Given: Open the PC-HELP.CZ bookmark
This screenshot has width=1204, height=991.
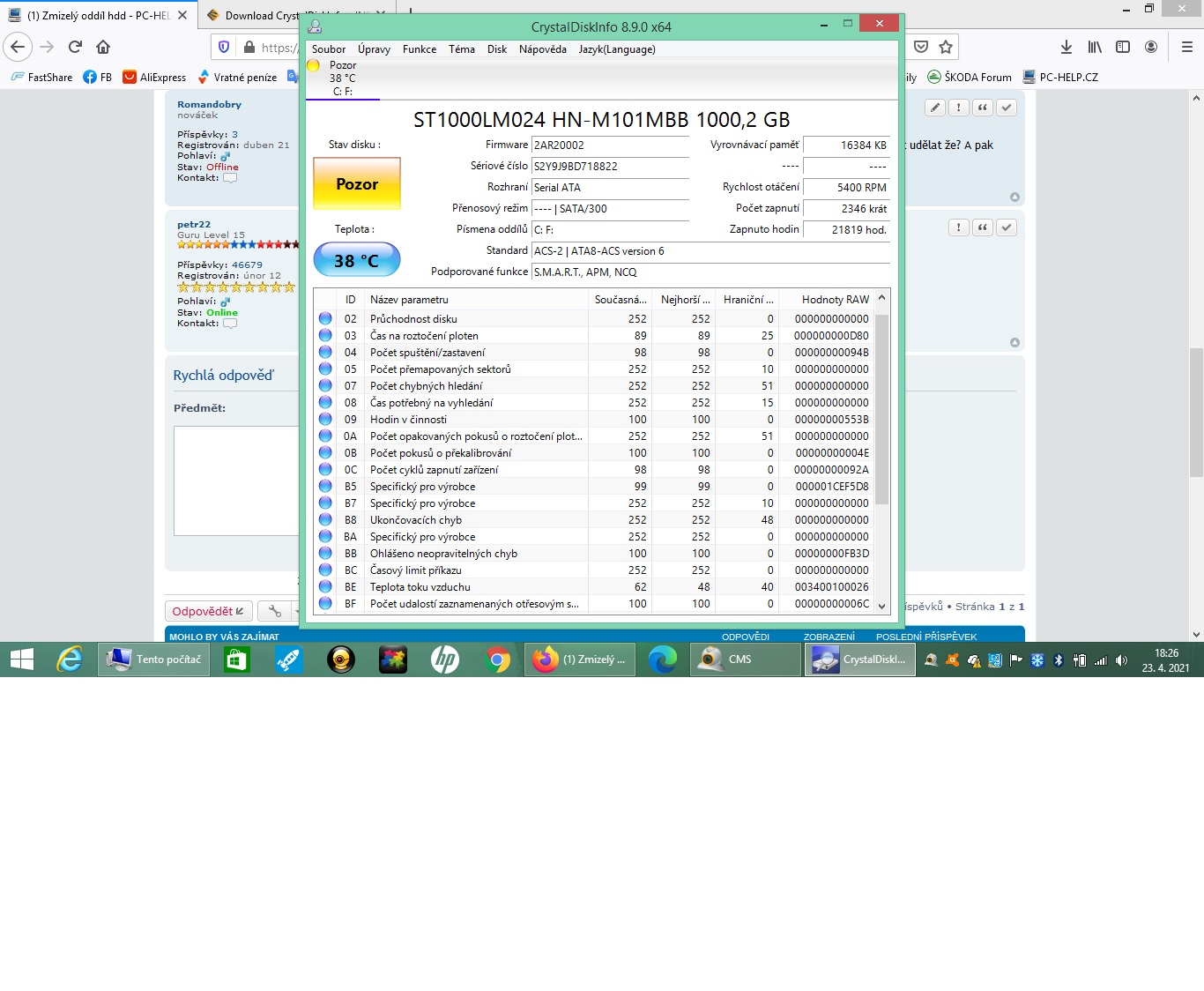Looking at the screenshot, I should pos(1060,78).
